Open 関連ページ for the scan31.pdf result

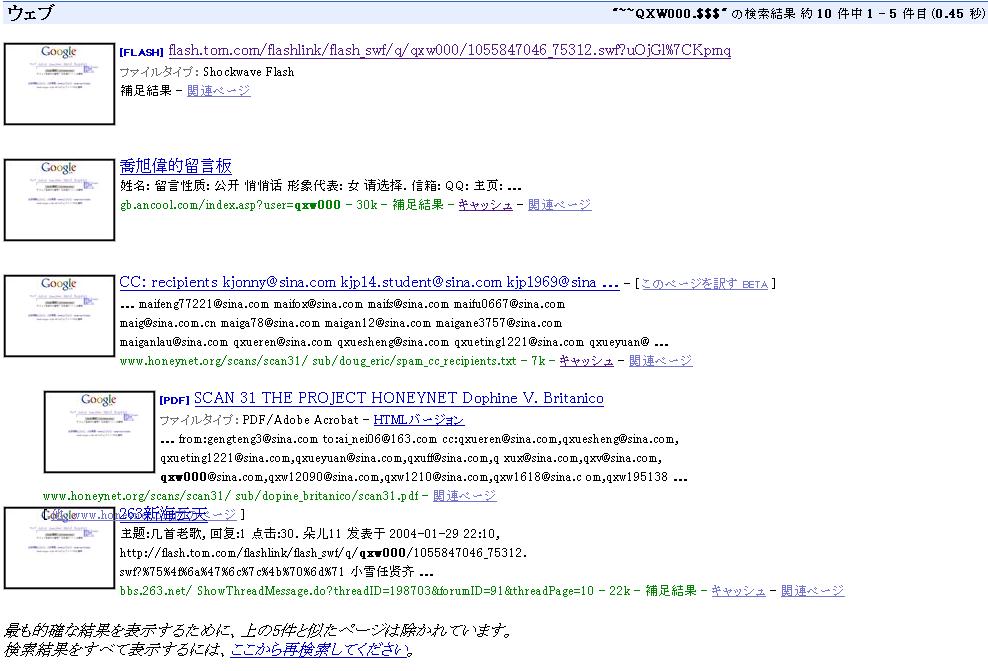point(464,496)
